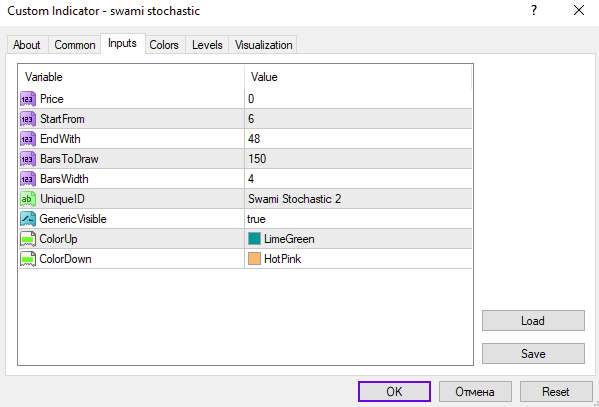The width and height of the screenshot is (599, 407).
Task: Toggle the GenericVisible true value
Action: click(358, 219)
